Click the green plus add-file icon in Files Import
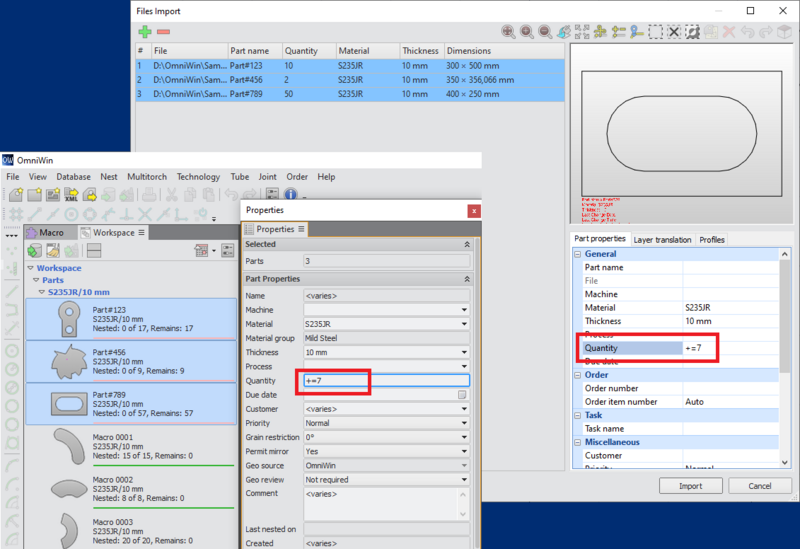This screenshot has height=549, width=800. [145, 32]
